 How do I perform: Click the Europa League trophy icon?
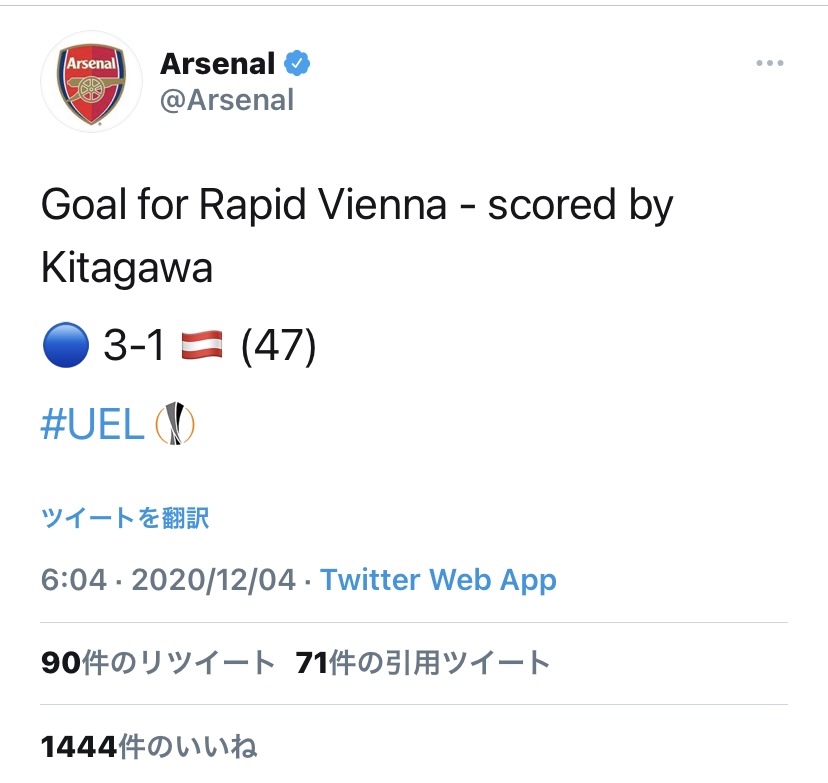(174, 424)
